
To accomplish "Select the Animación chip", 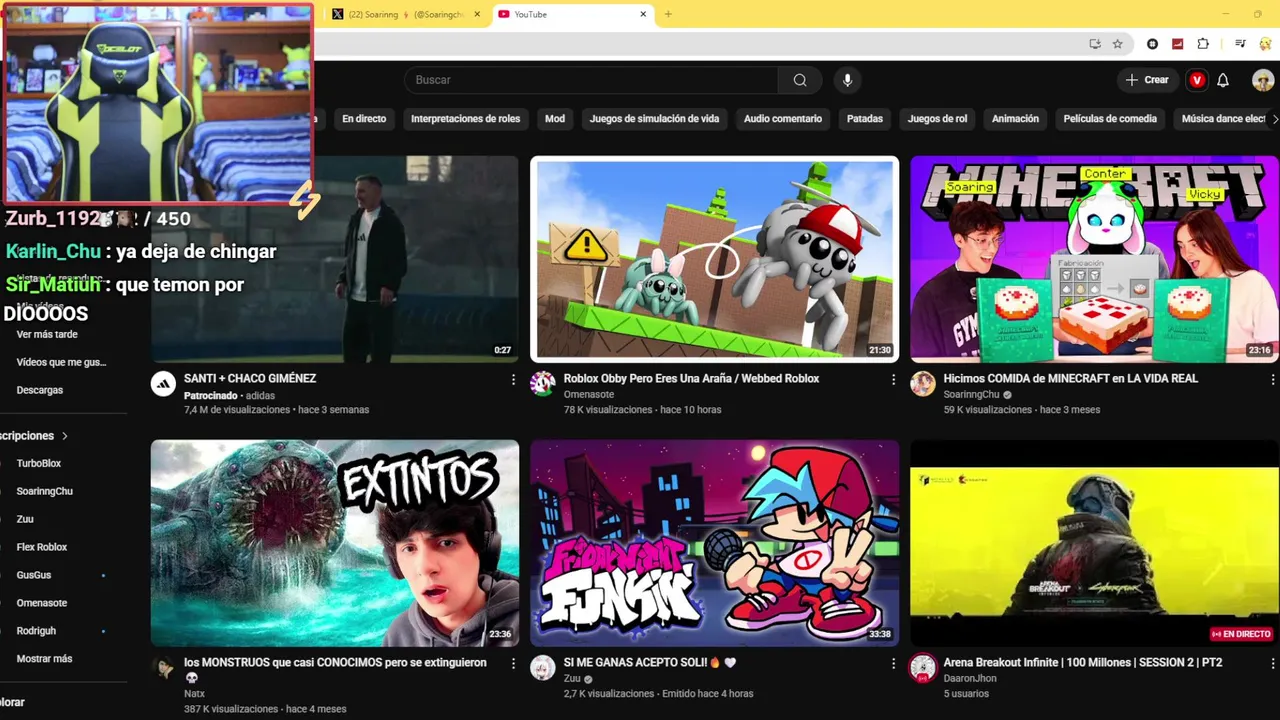I will [x=1015, y=119].
